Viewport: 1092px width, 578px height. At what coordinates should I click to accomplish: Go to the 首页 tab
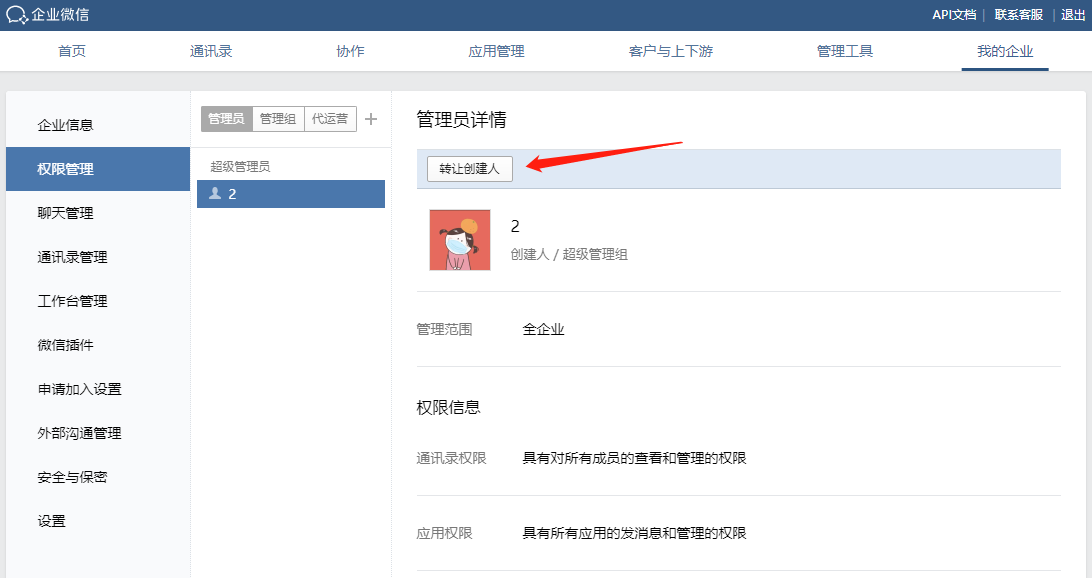[72, 51]
